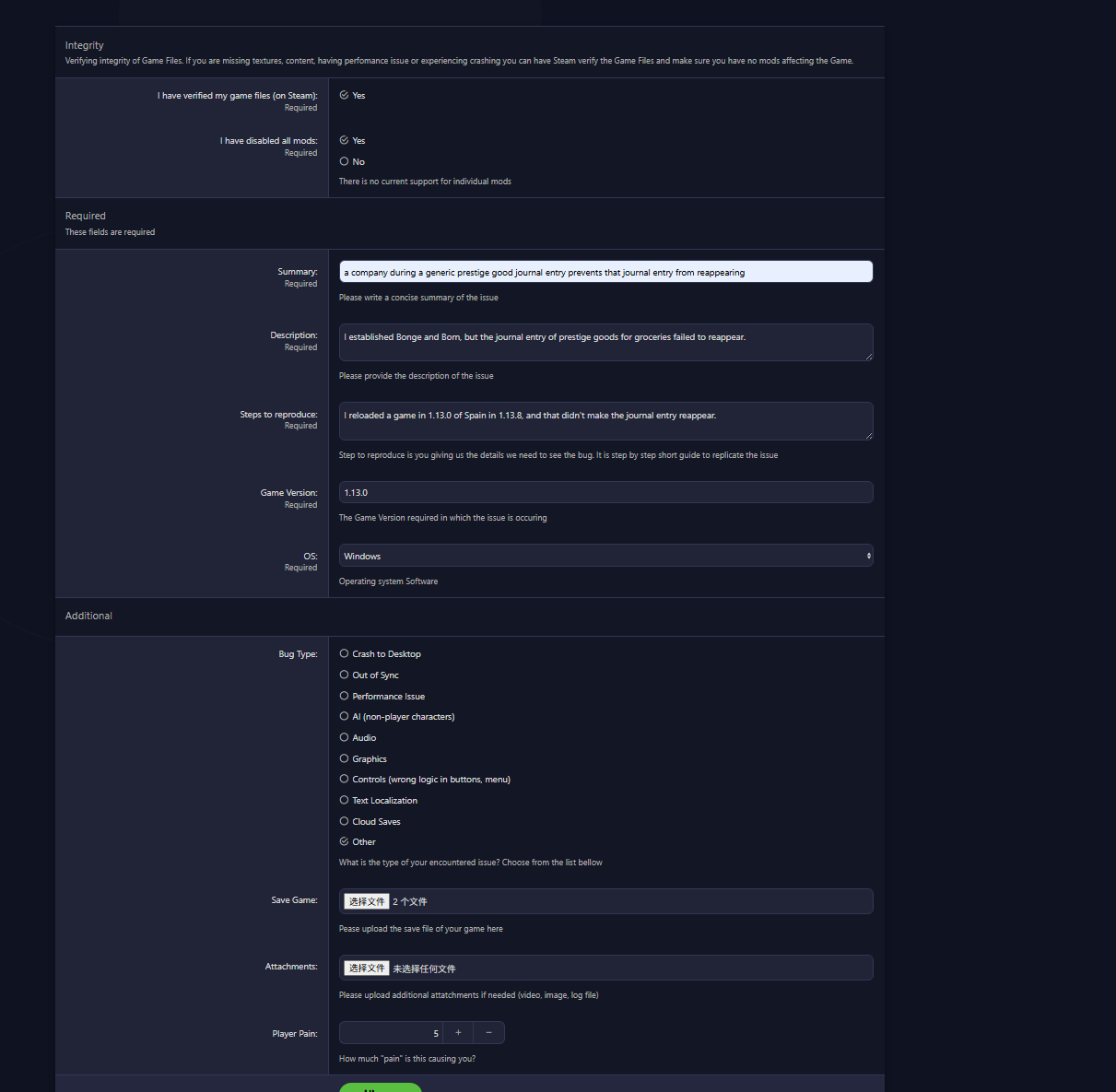Viewport: 1116px width, 1092px height.
Task: Click the Summary text field
Action: point(605,272)
